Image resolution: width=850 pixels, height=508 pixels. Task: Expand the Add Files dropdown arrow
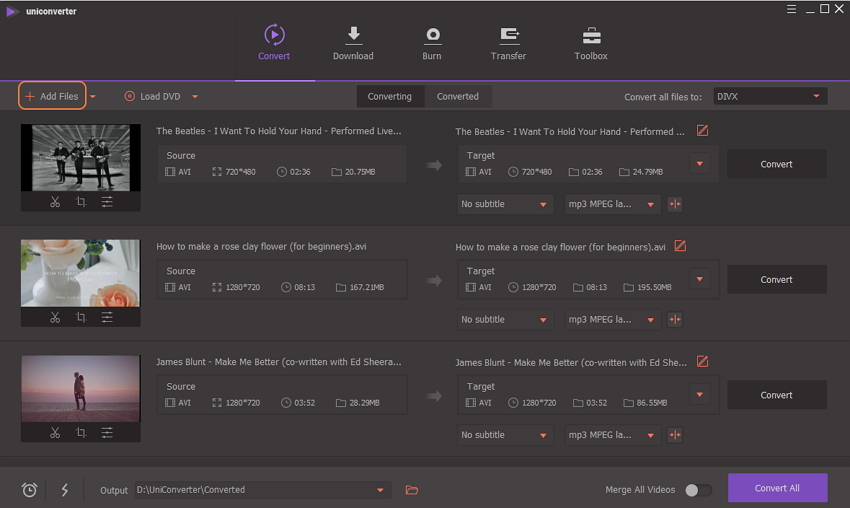click(93, 97)
